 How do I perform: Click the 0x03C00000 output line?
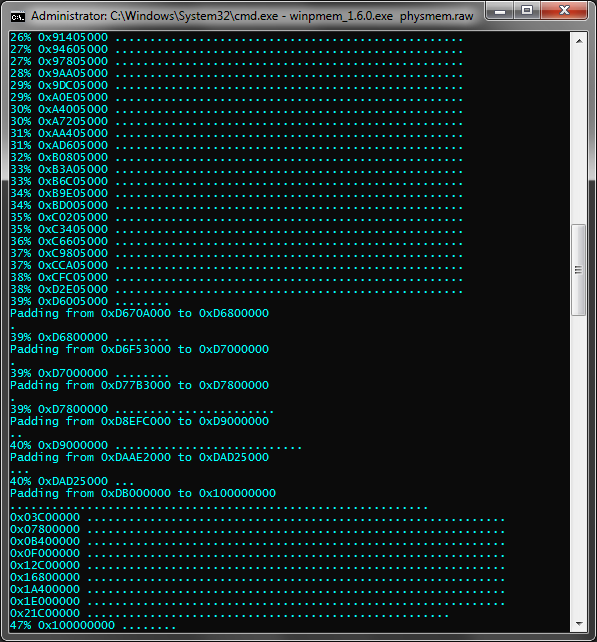[258, 518]
